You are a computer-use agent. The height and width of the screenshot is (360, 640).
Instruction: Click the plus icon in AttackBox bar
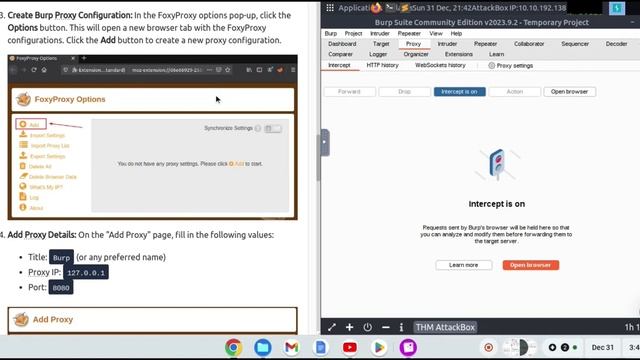[x=349, y=327]
